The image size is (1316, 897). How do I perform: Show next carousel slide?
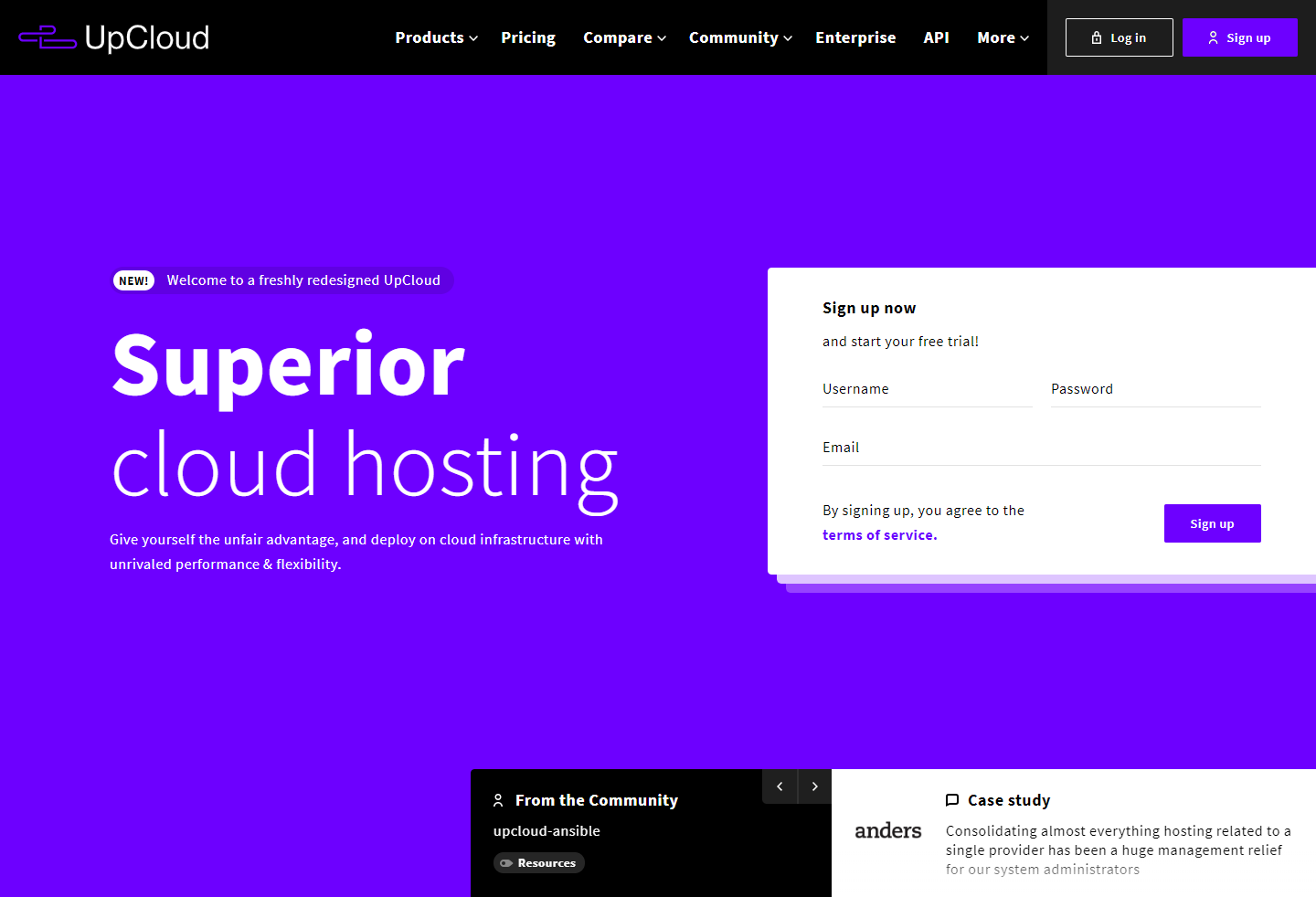click(x=814, y=786)
